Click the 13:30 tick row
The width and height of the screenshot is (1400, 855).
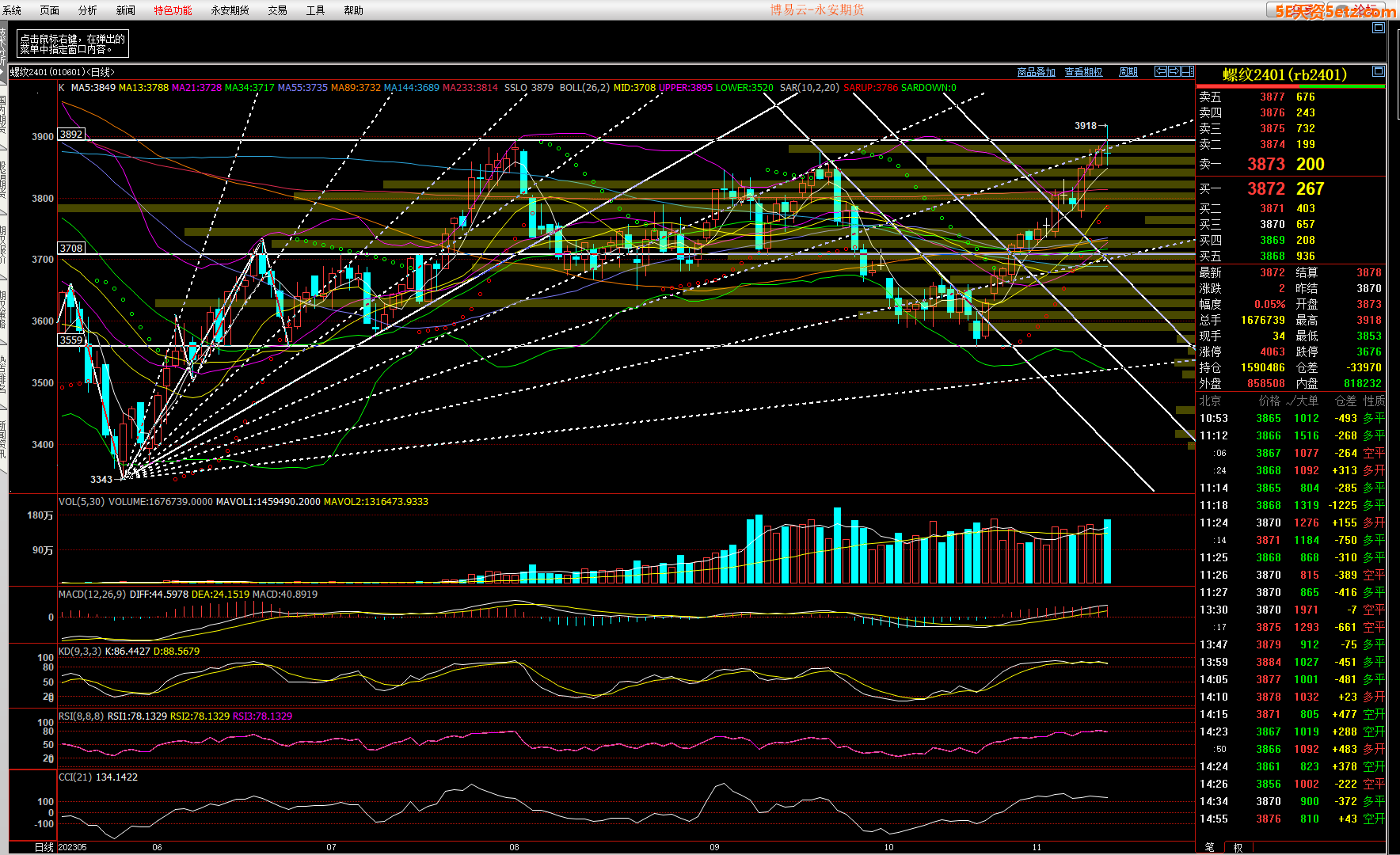(1292, 610)
